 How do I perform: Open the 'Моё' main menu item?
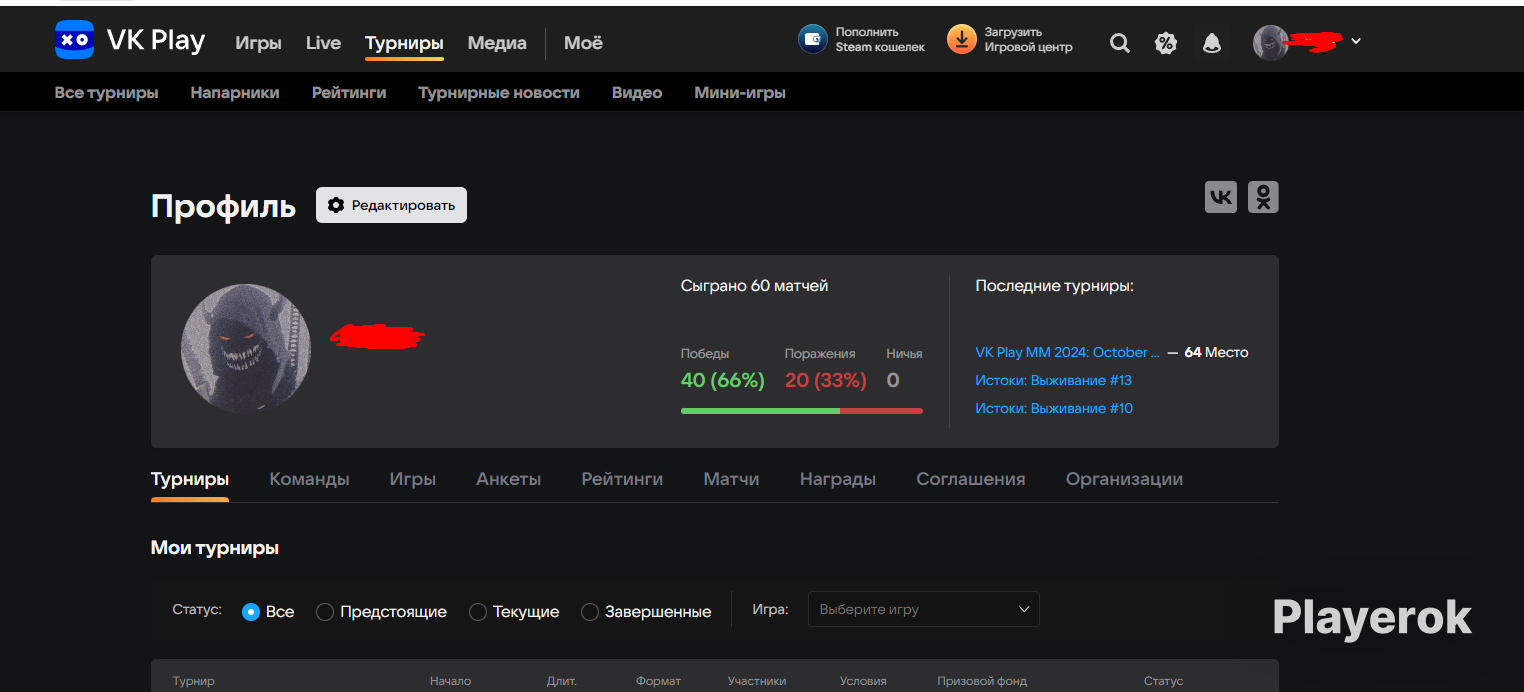[x=583, y=43]
